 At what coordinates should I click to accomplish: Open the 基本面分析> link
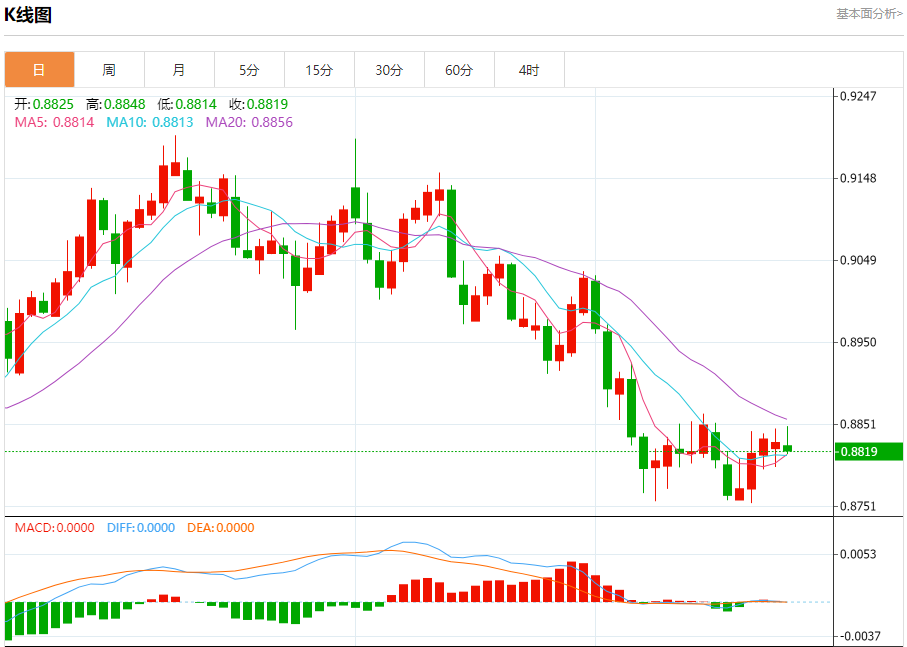pos(869,13)
